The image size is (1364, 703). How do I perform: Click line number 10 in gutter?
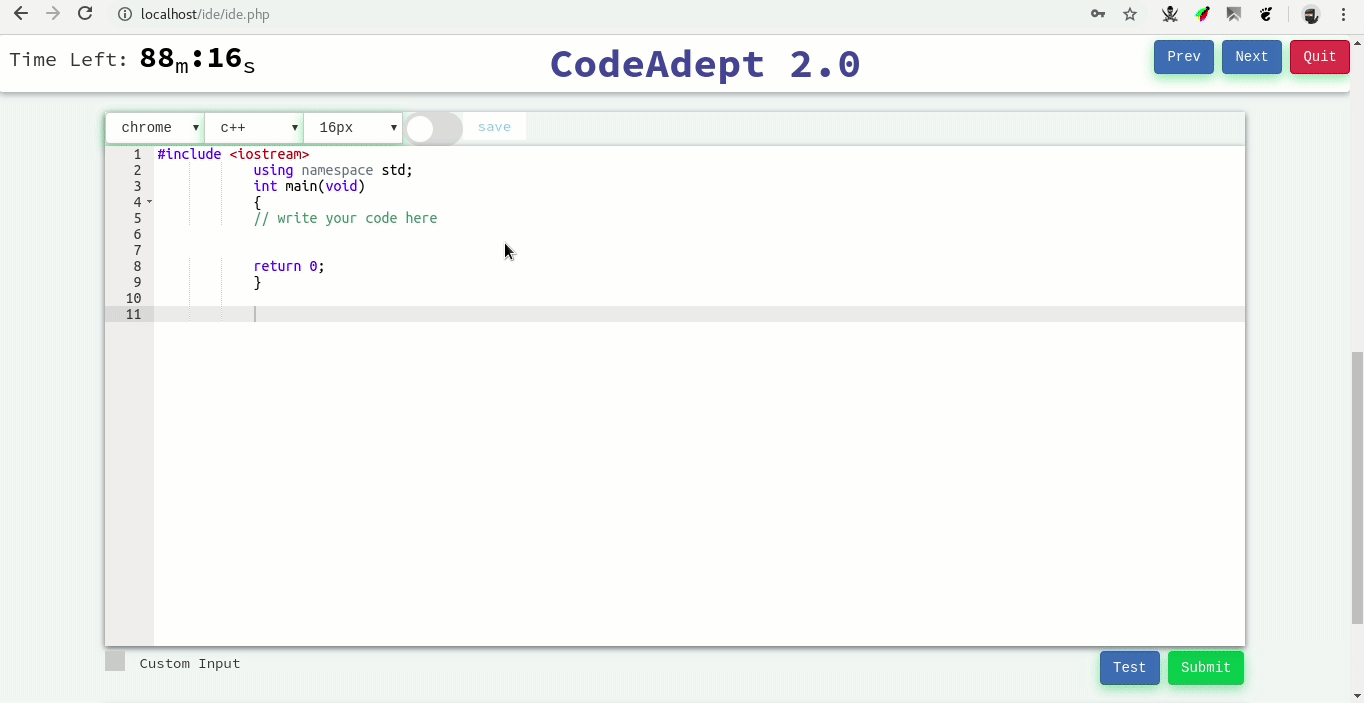pos(133,298)
